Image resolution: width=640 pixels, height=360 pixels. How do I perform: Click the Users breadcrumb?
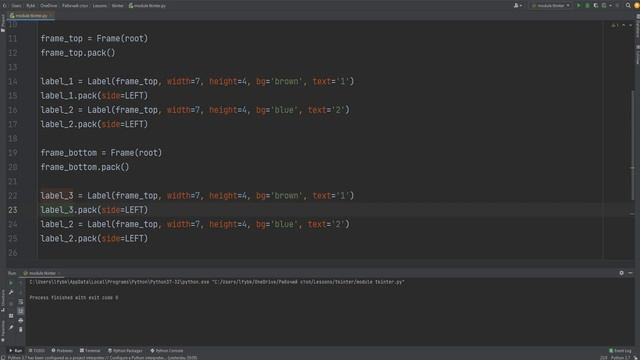[16, 6]
